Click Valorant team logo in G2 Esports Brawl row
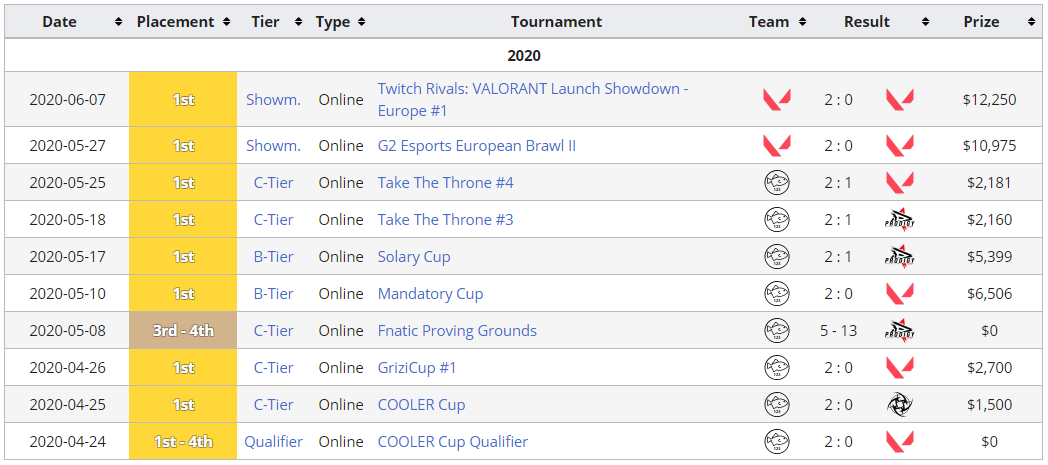1048x465 pixels. (777, 145)
